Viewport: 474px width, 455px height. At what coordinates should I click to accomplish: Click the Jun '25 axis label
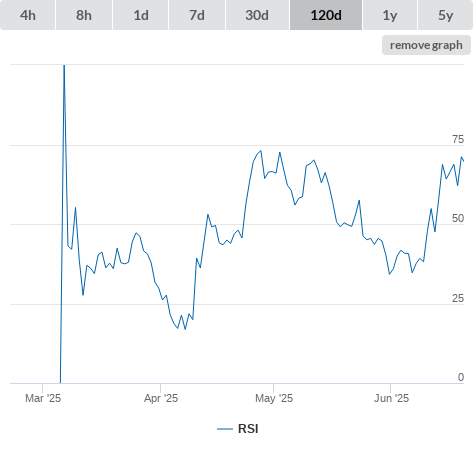391,398
